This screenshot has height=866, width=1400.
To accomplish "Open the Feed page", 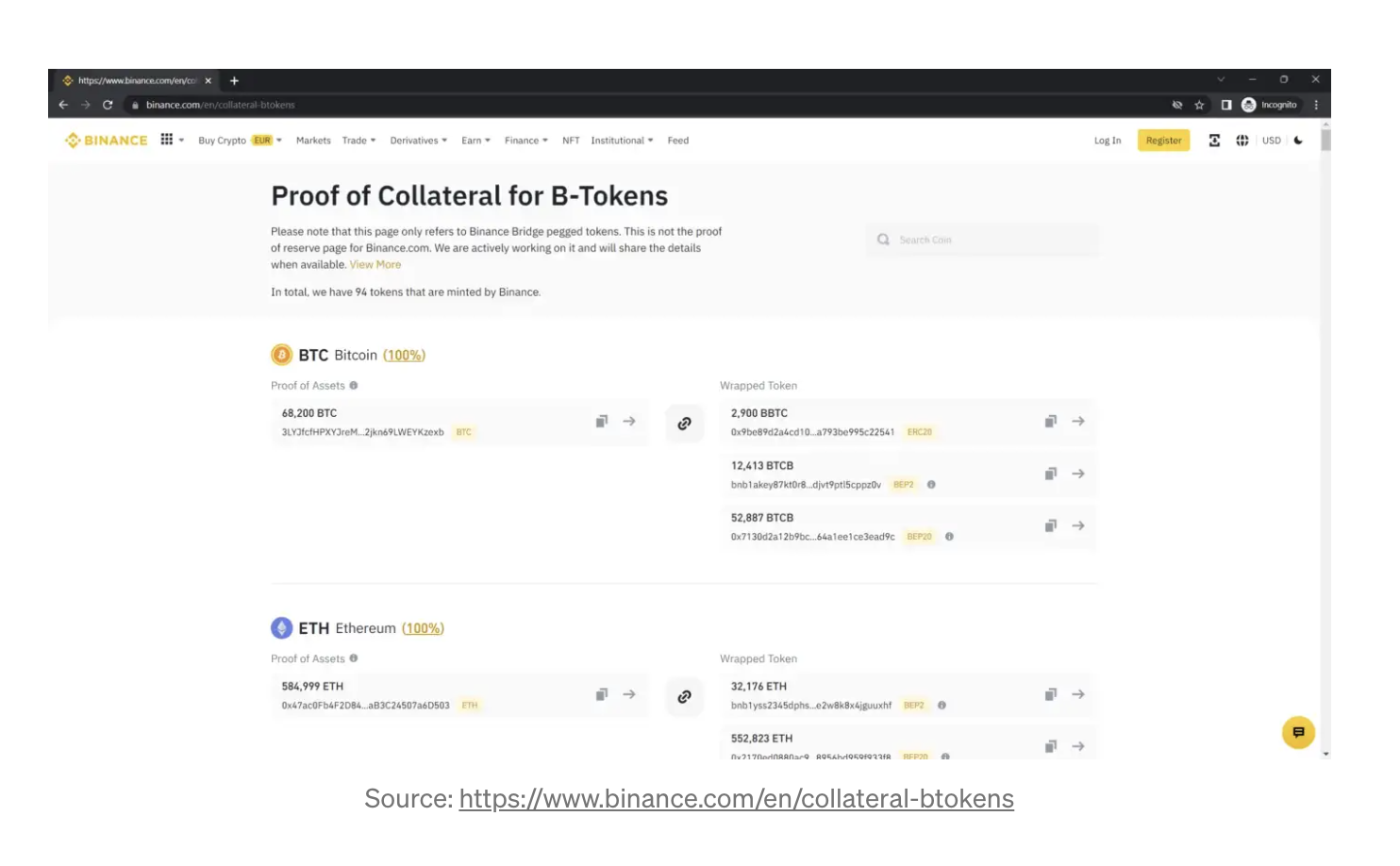I will [x=678, y=141].
